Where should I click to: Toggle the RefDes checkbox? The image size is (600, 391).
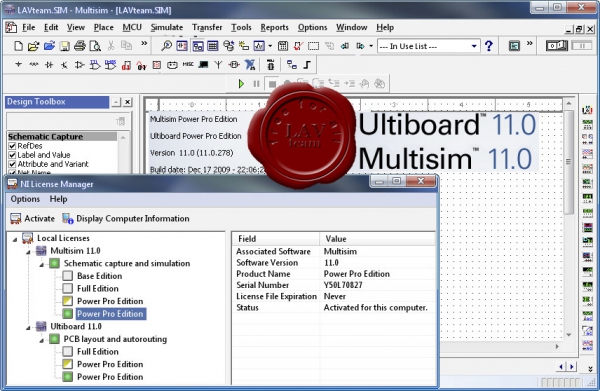[12, 146]
